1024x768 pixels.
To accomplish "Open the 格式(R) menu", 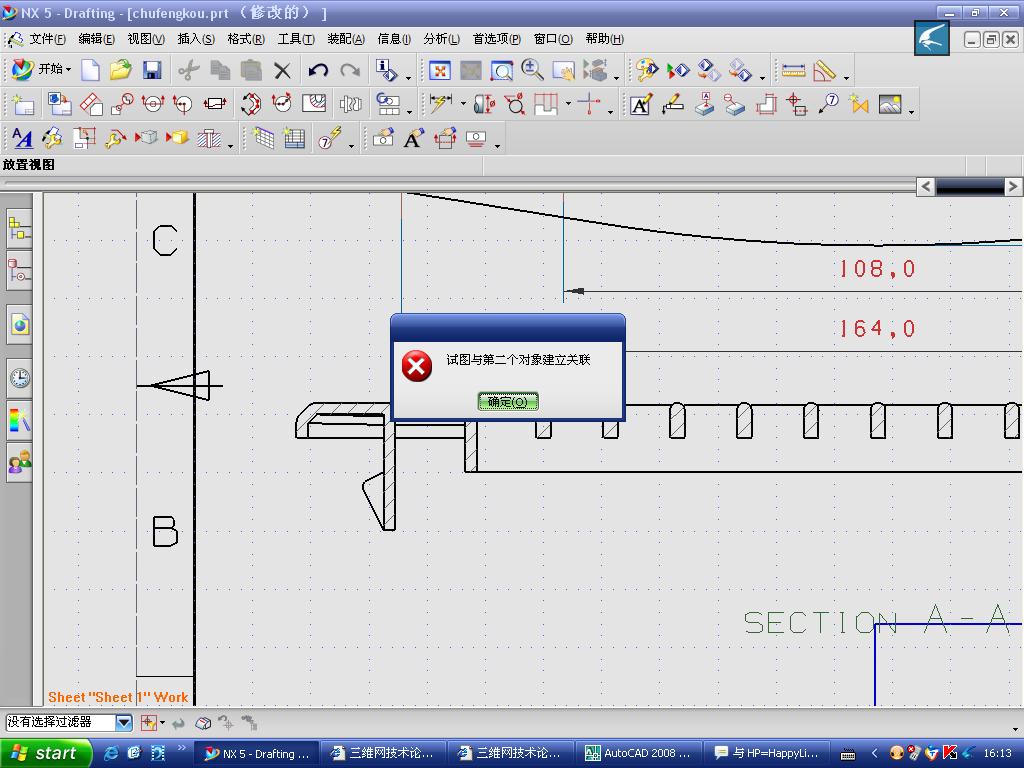I will click(246, 39).
